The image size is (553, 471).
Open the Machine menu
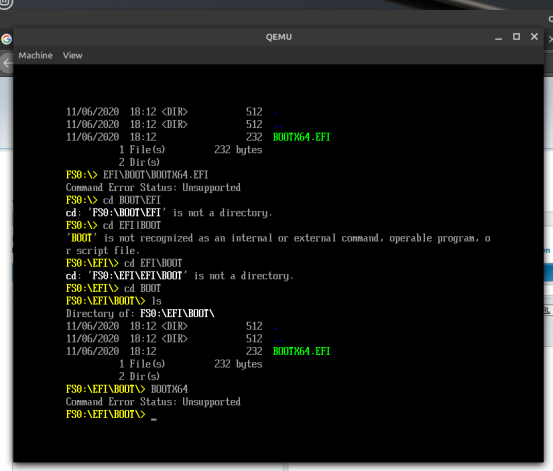[35, 55]
